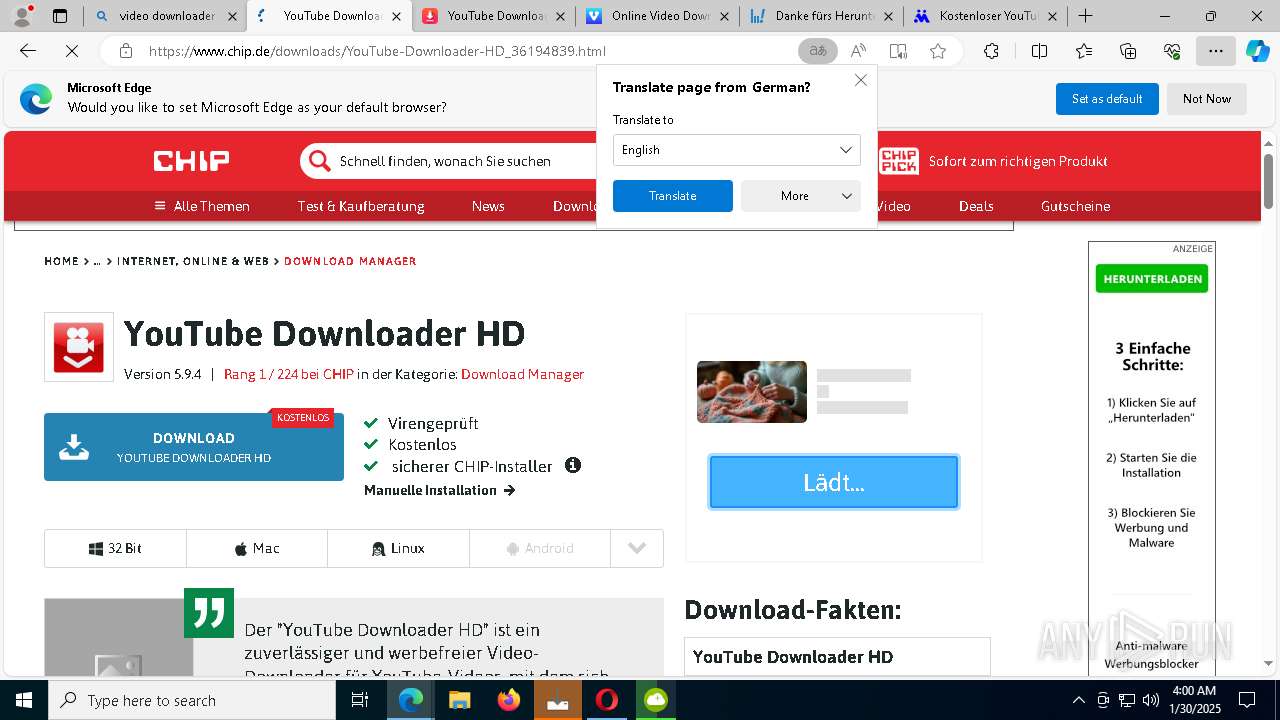Open Deals menu item

click(976, 206)
